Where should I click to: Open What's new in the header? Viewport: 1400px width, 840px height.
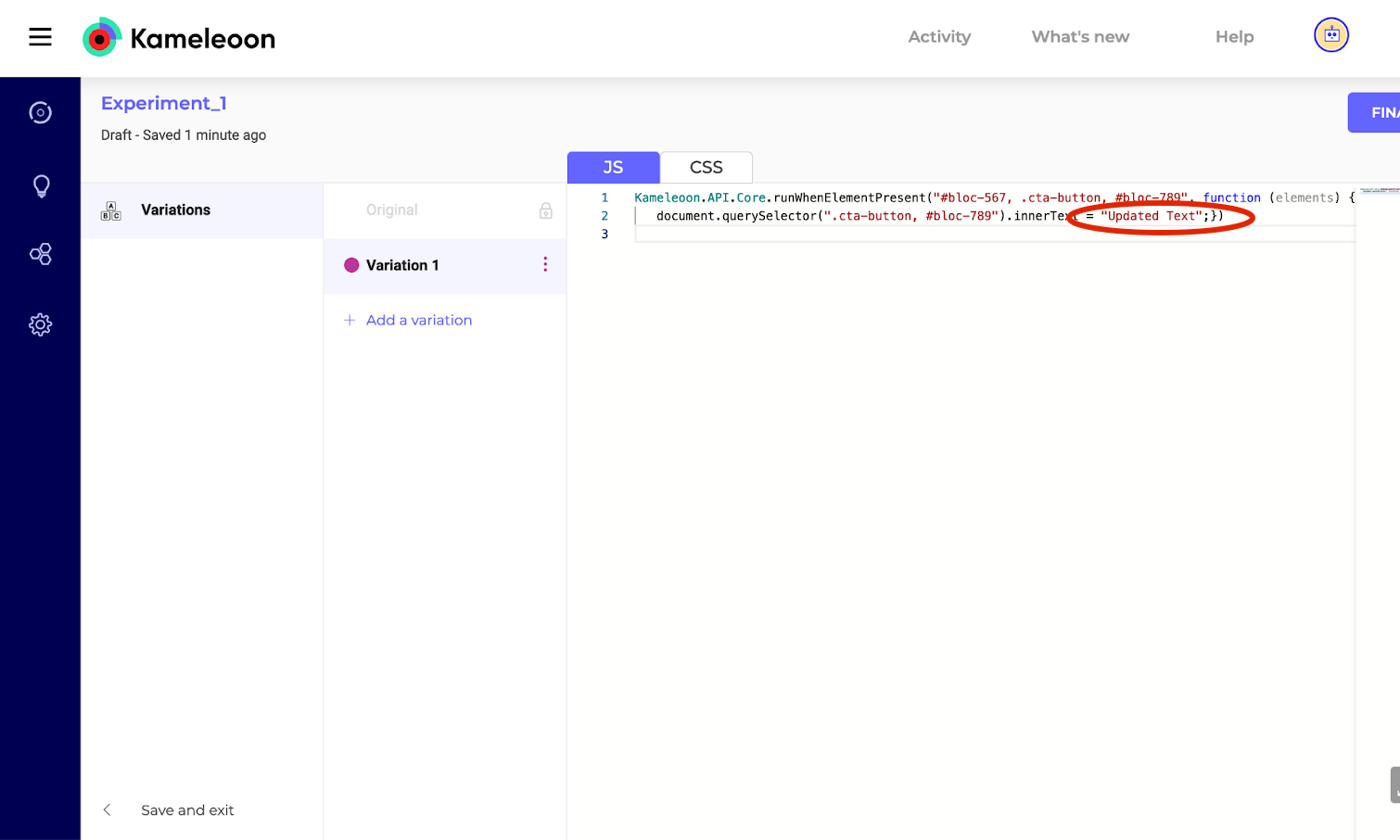click(1080, 37)
